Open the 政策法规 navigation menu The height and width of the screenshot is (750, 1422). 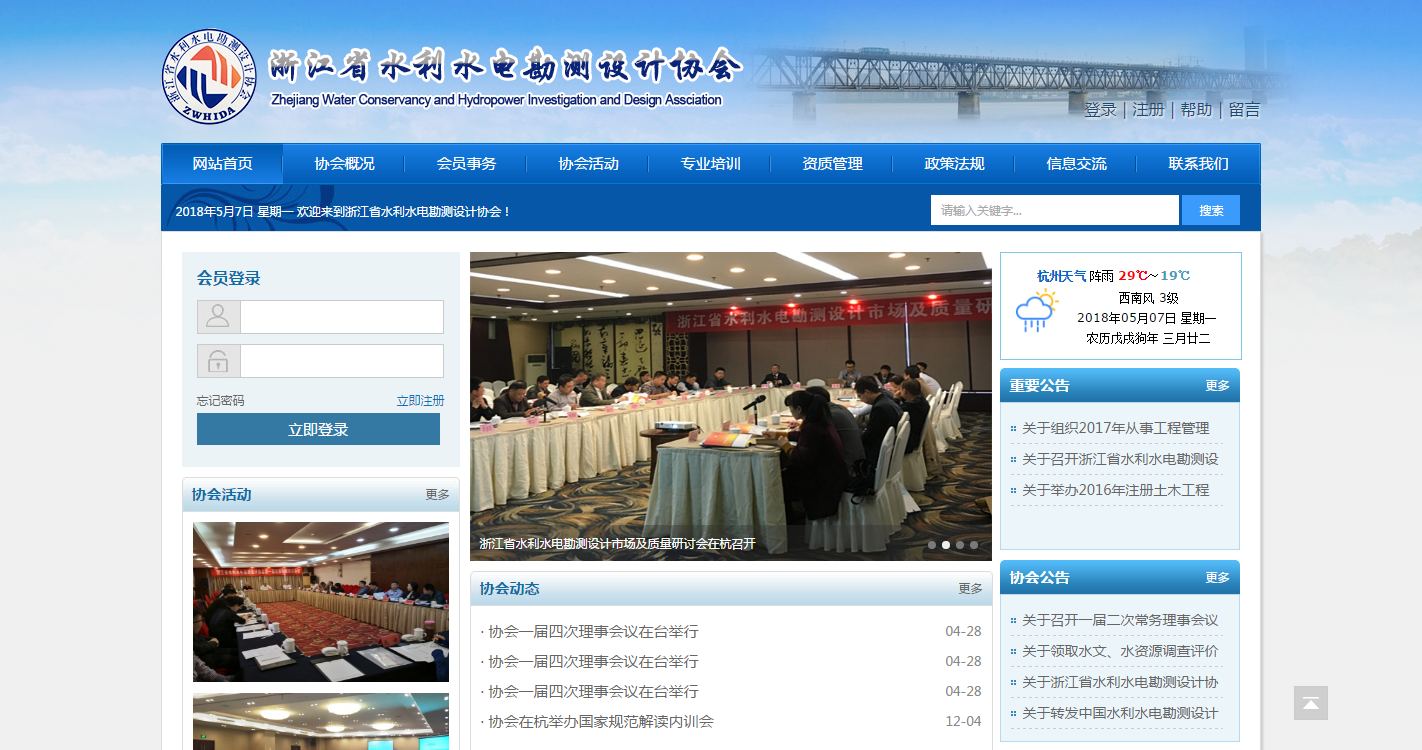pos(954,164)
